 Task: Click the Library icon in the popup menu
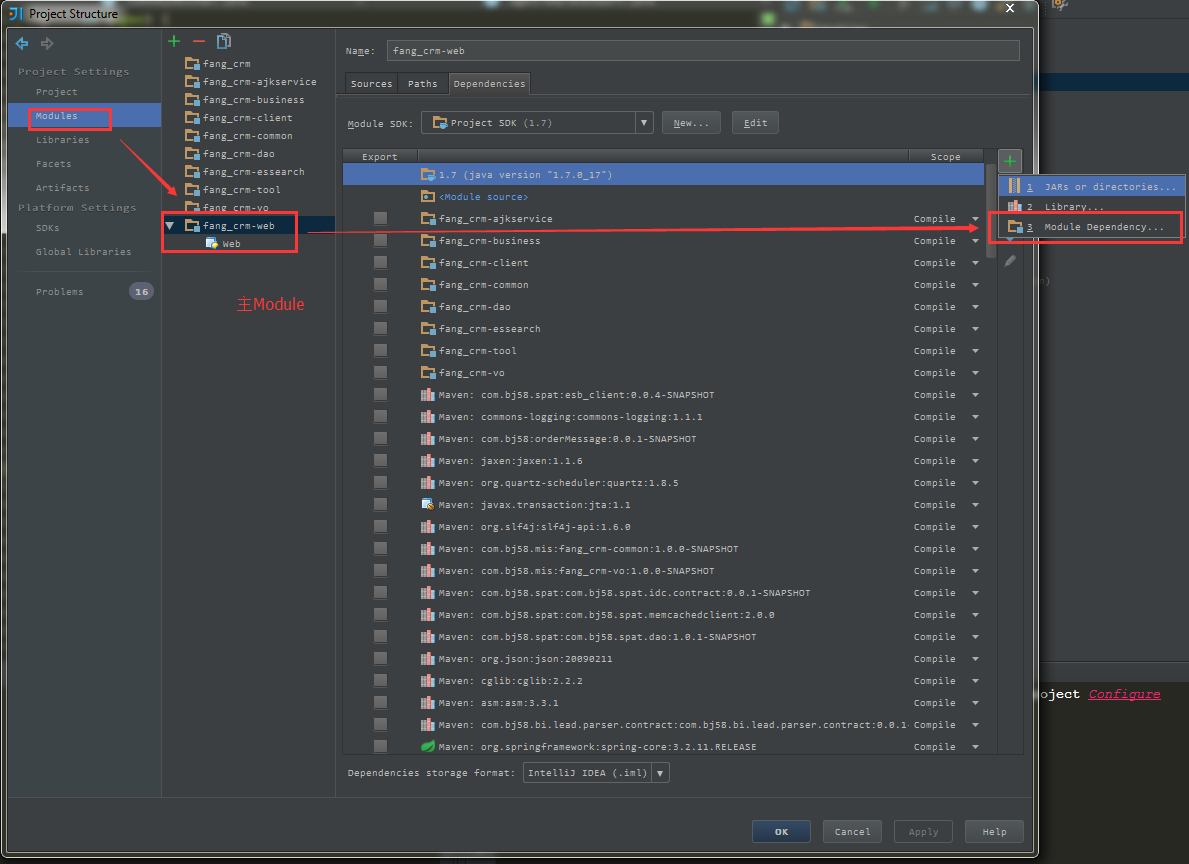(x=1015, y=206)
